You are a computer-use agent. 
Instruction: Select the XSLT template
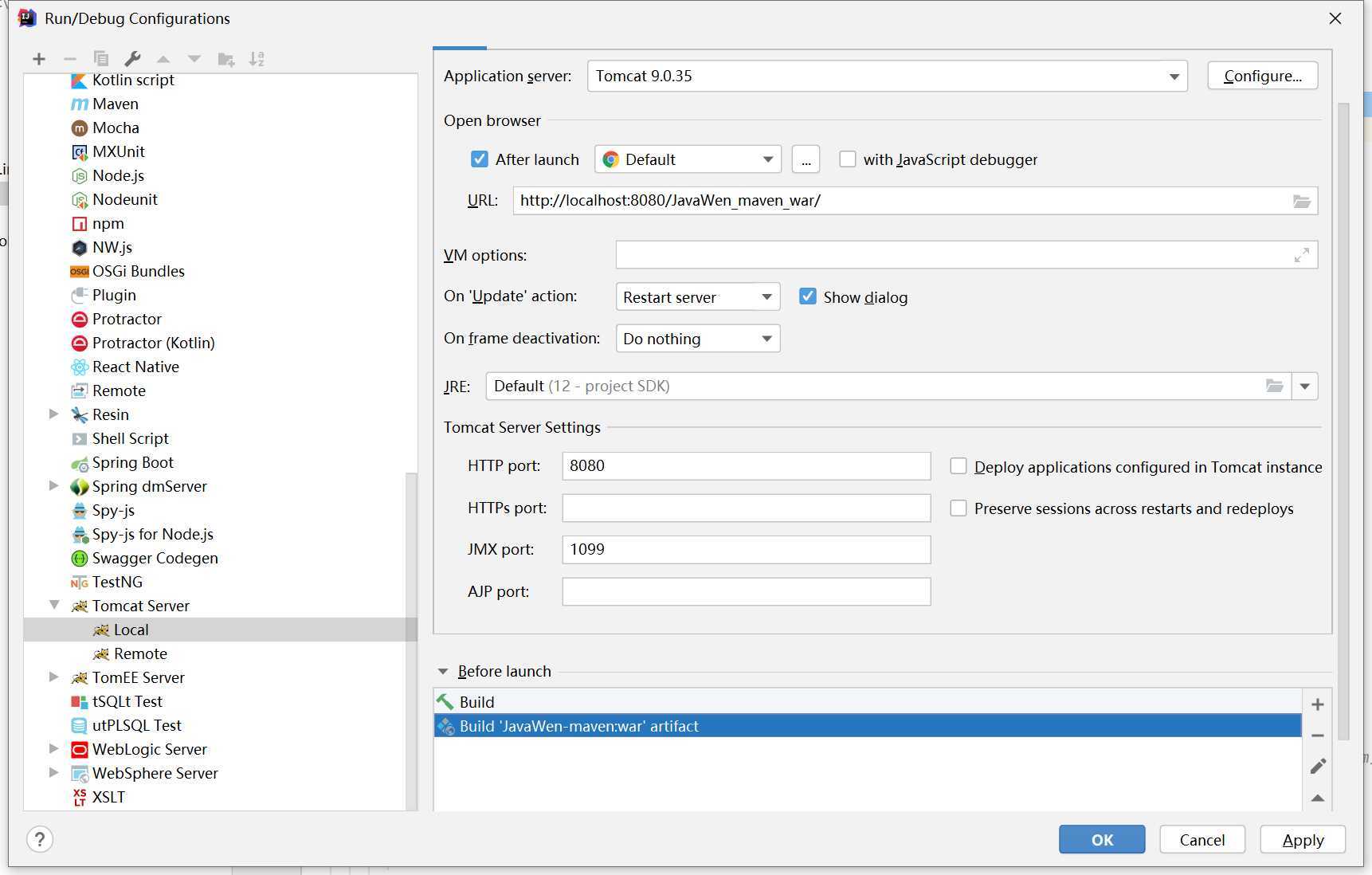coord(108,797)
